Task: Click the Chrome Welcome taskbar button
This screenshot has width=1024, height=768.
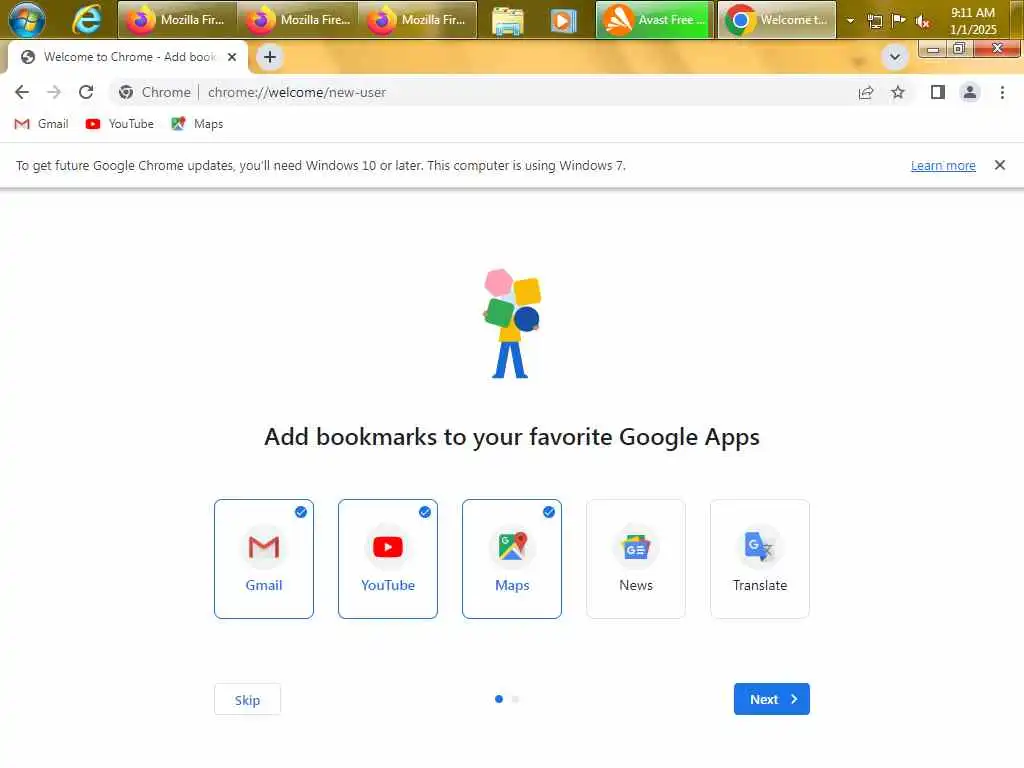Action: pyautogui.click(x=777, y=20)
